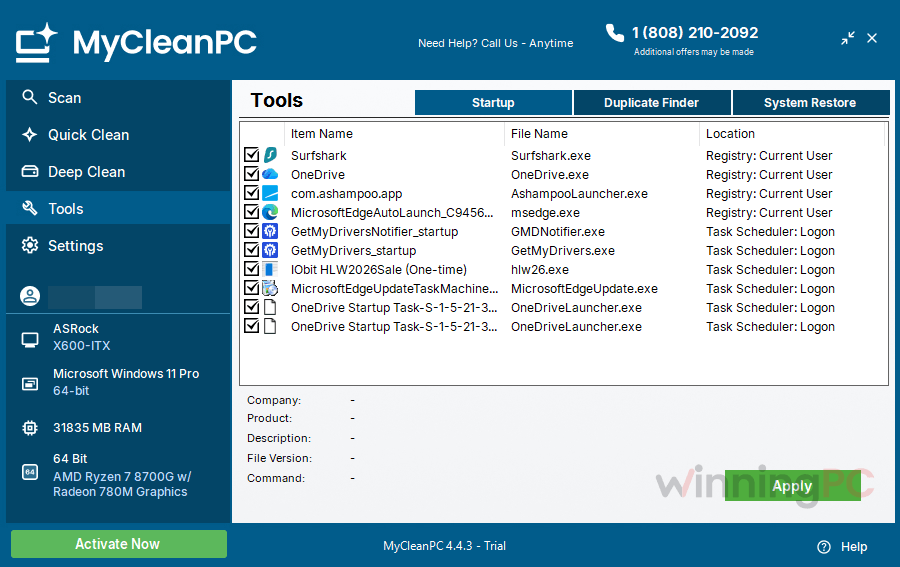Open the Scan section
This screenshot has height=567, width=900.
click(118, 98)
